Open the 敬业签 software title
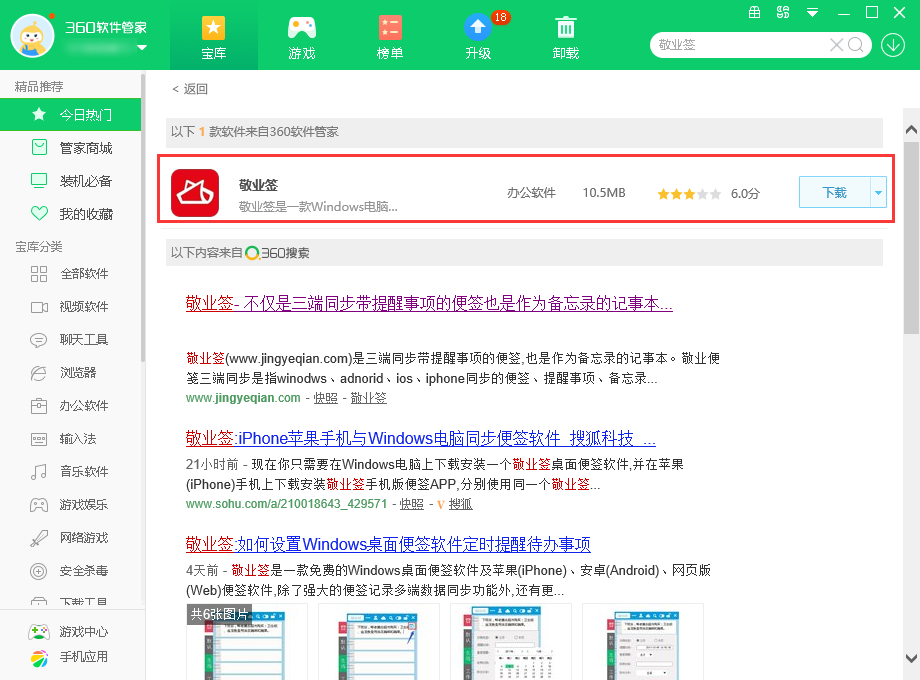The height and width of the screenshot is (680, 920). [x=258, y=185]
